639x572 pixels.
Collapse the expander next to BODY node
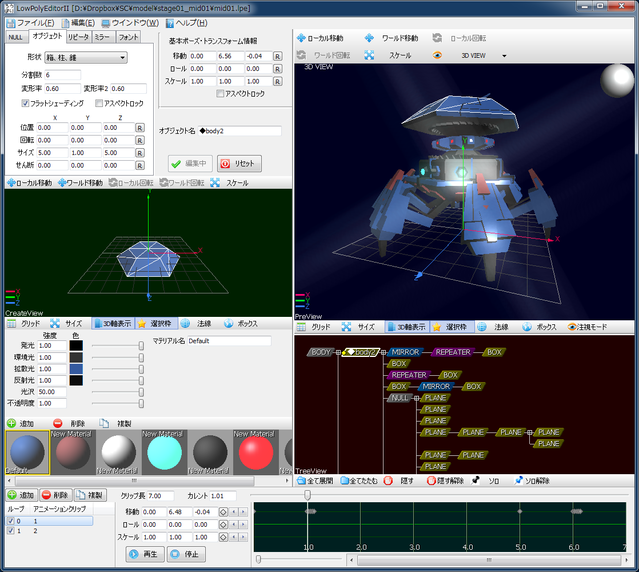[x=338, y=353]
